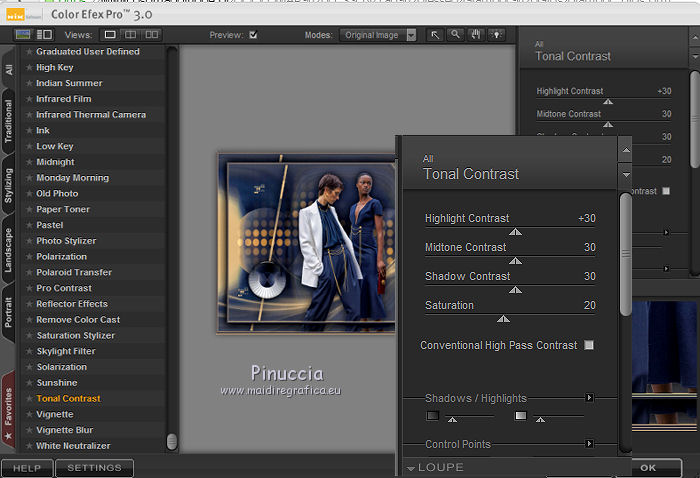Click the Highlight Contrast slider handle
The height and width of the screenshot is (478, 700).
point(515,232)
